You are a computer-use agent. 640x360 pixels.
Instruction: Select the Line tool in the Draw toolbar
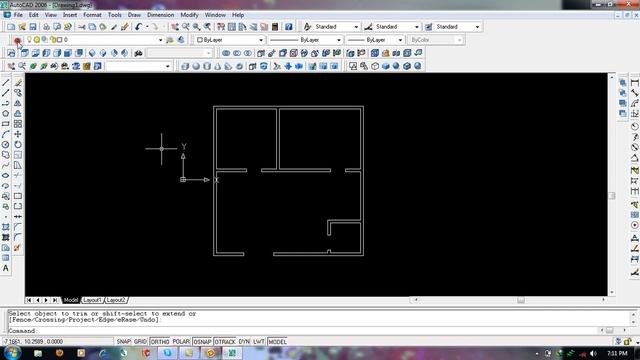6,83
